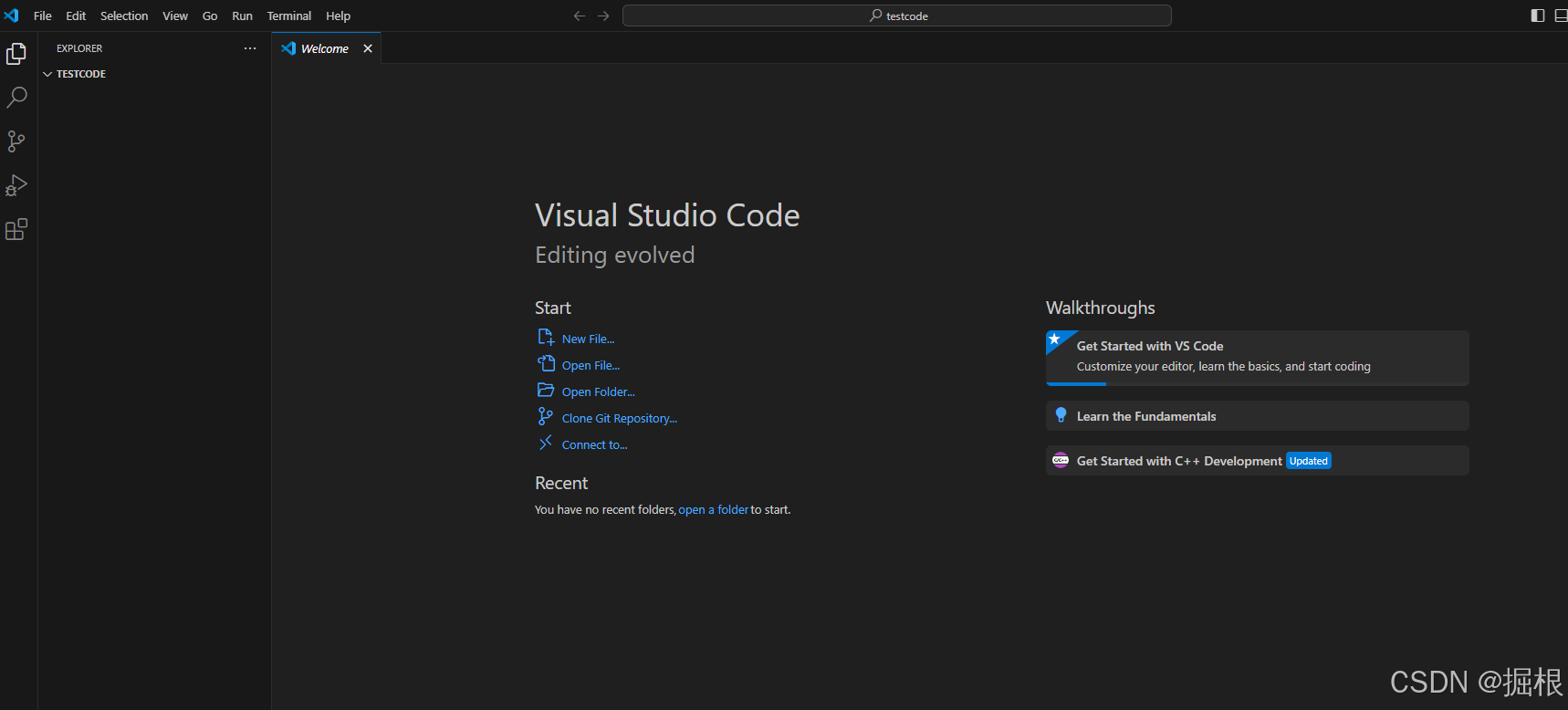Click the Open File icon
Viewport: 1568px width, 710px height.
[x=546, y=363]
